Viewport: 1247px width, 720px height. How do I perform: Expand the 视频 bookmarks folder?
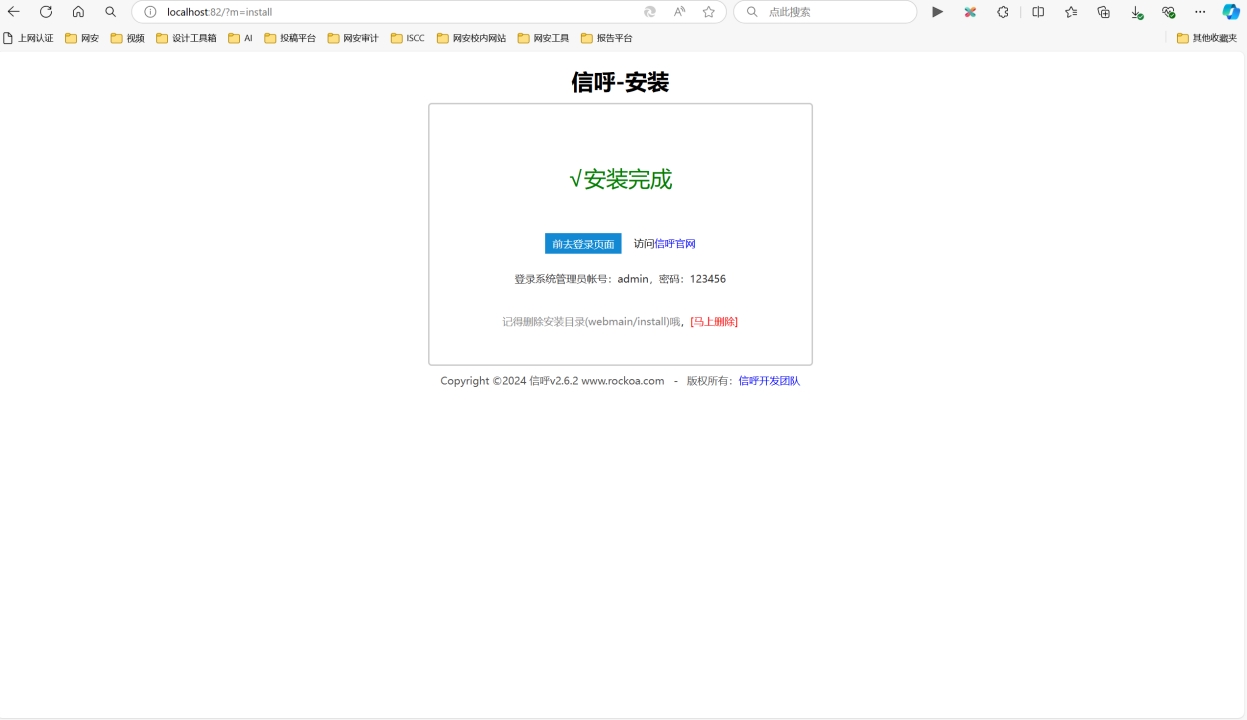pos(128,38)
